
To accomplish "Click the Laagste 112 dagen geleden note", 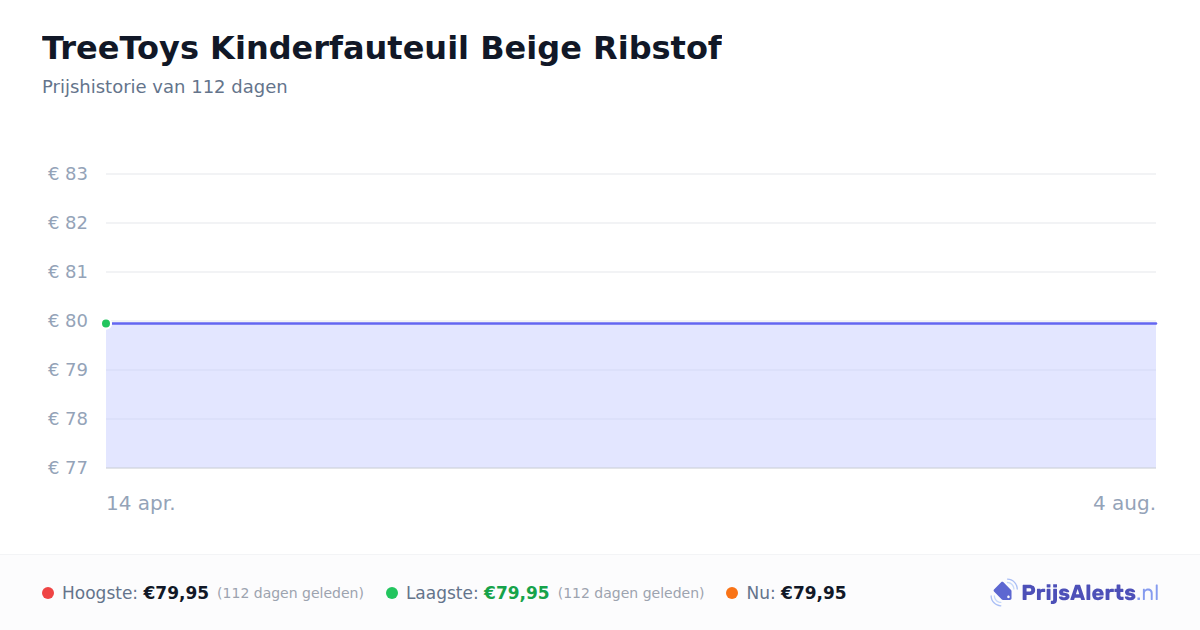I will [x=631, y=593].
